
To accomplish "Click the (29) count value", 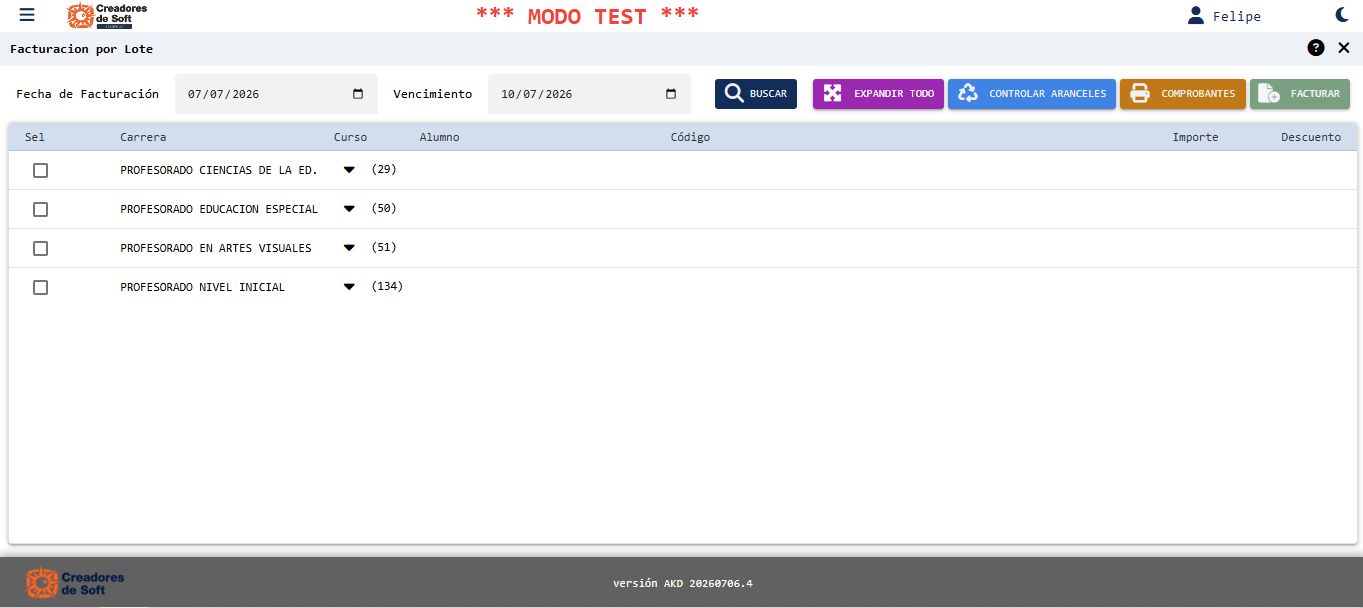I will click(x=384, y=169).
